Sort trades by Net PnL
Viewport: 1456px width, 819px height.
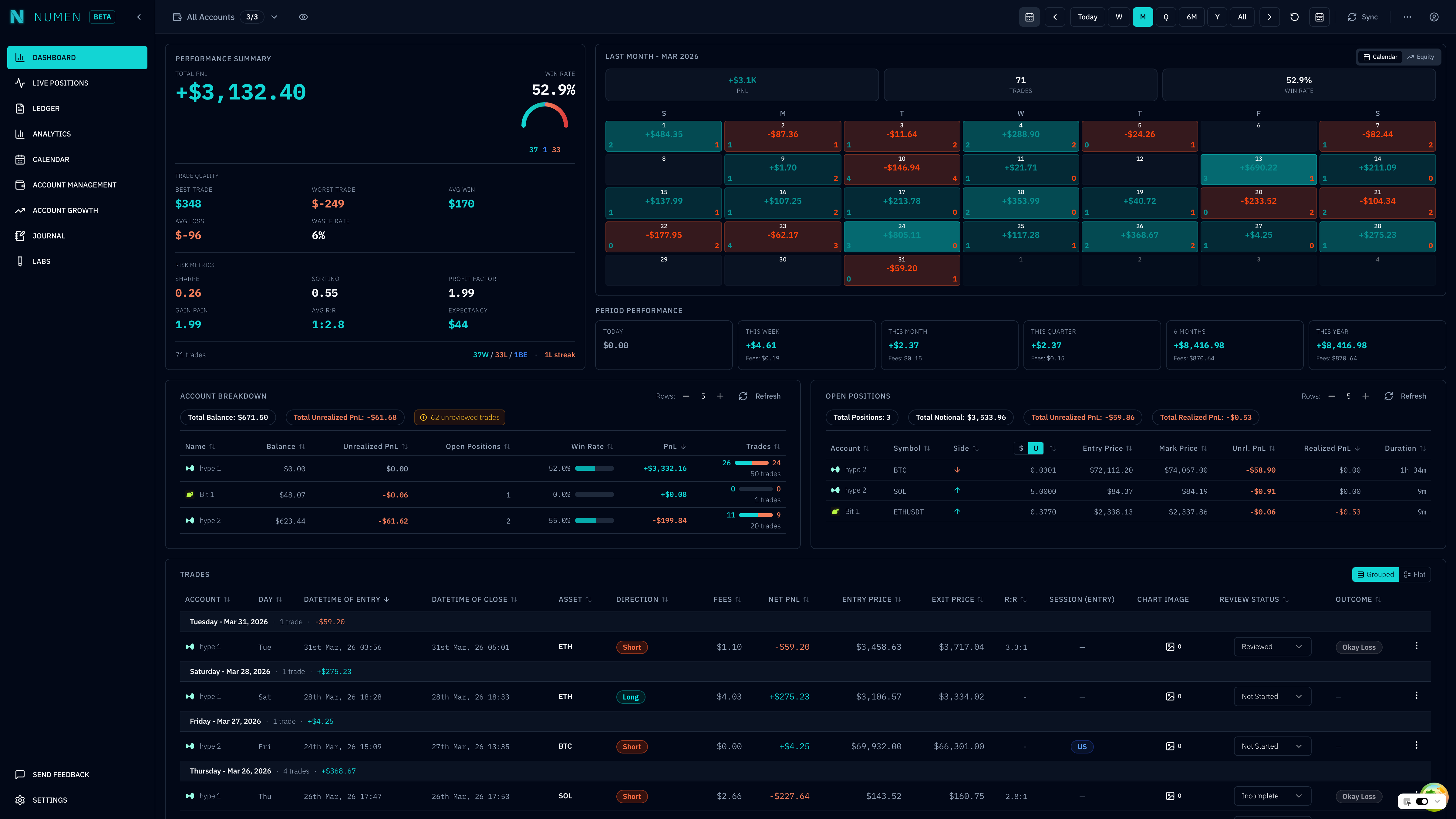(789, 599)
